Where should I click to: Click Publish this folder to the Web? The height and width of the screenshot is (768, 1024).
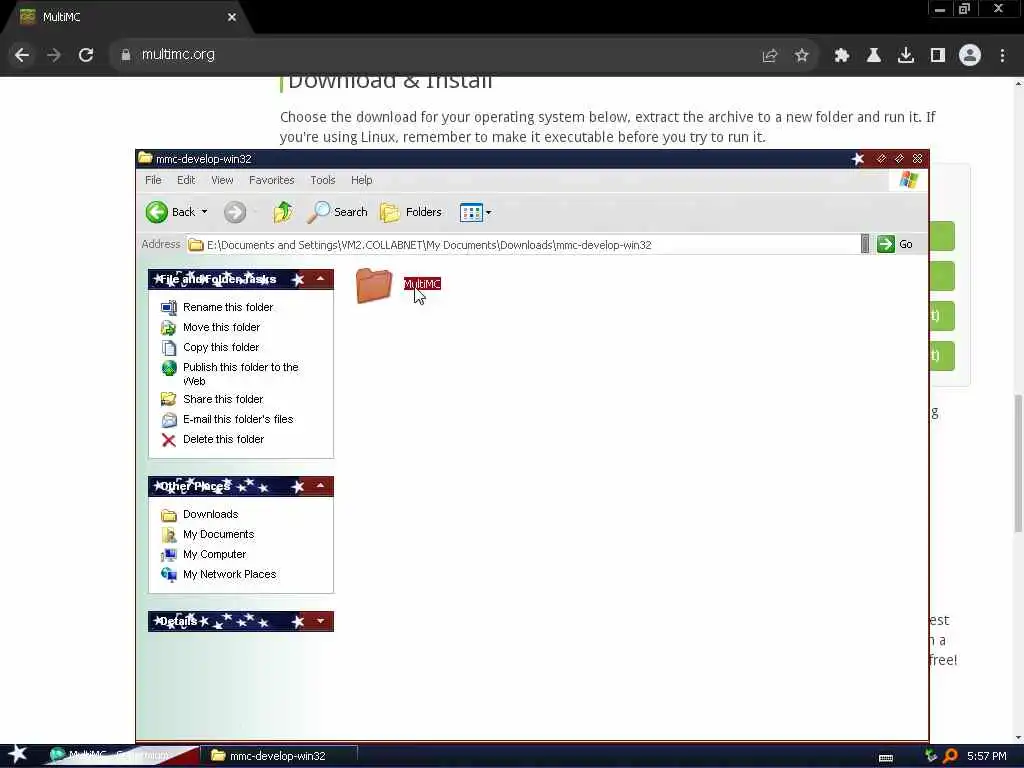click(240, 374)
